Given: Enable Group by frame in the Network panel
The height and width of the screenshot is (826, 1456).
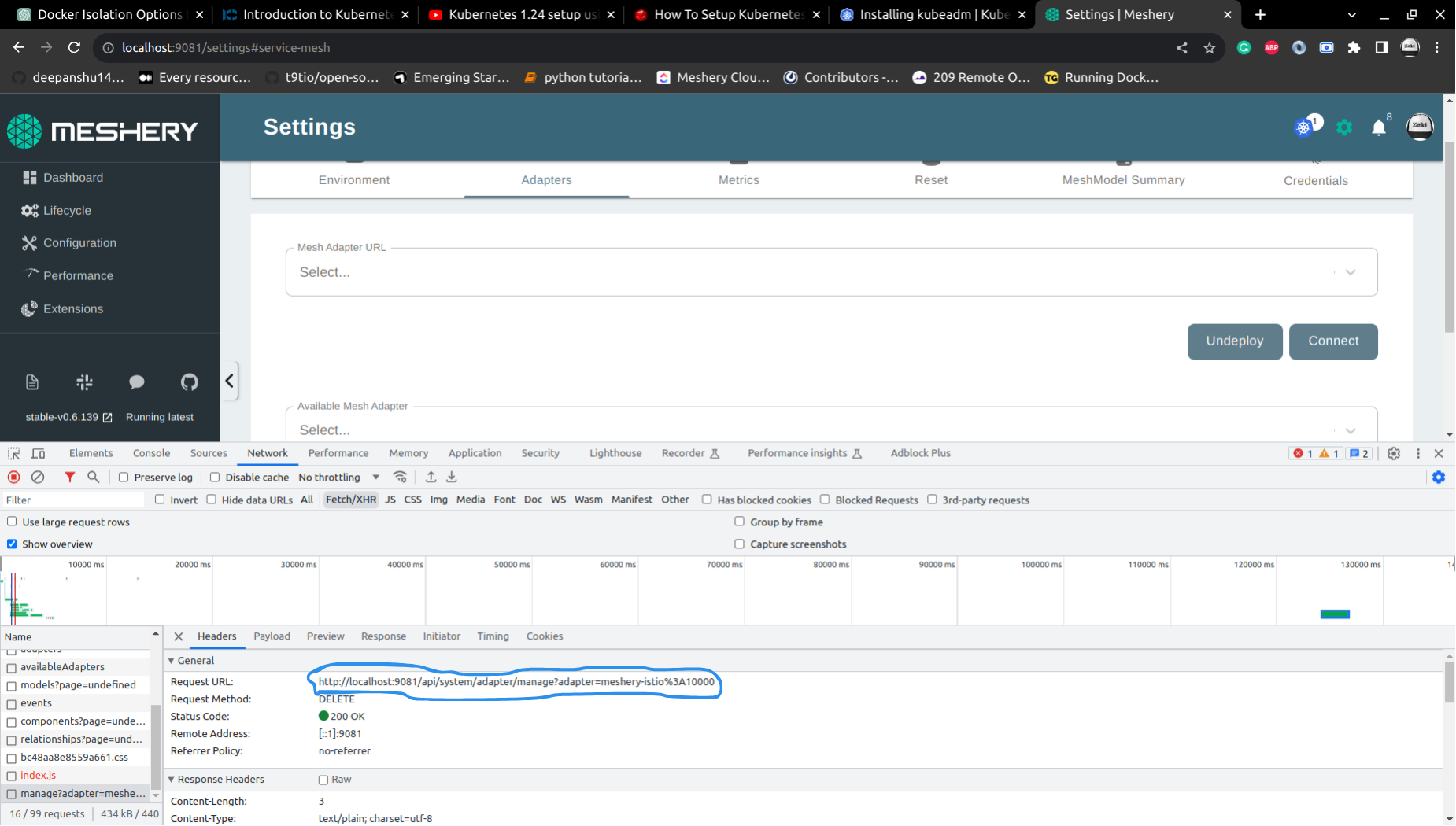Looking at the screenshot, I should tap(740, 521).
